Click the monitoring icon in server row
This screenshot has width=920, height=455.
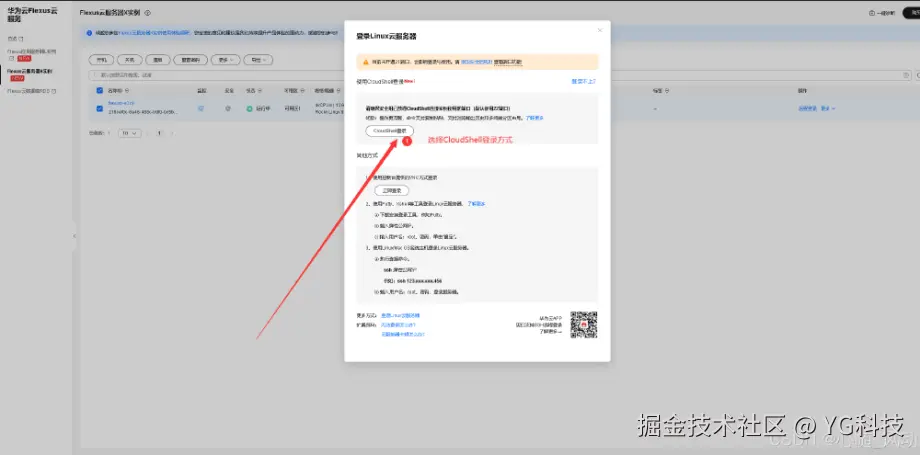pyautogui.click(x=201, y=109)
